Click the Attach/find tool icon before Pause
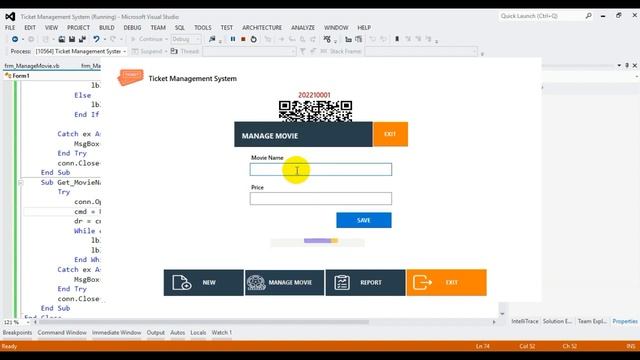This screenshot has height=360, width=640. (x=212, y=39)
